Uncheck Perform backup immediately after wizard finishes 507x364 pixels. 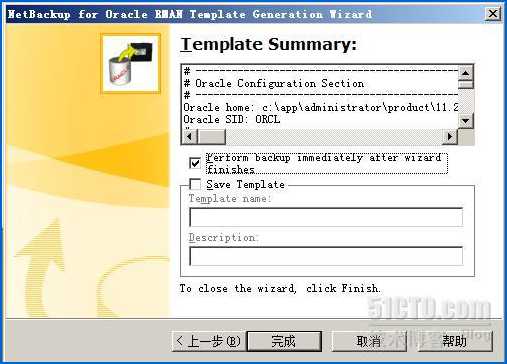click(195, 163)
